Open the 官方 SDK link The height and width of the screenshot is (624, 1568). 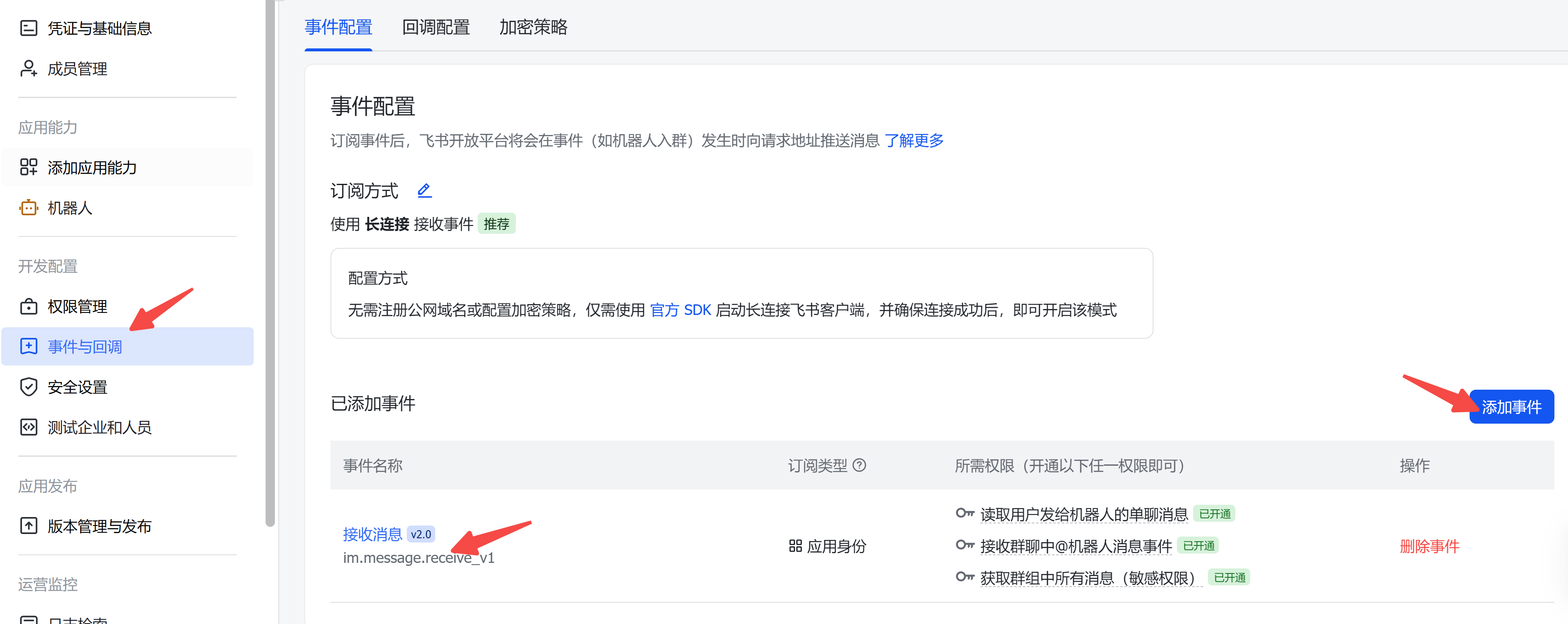point(680,310)
